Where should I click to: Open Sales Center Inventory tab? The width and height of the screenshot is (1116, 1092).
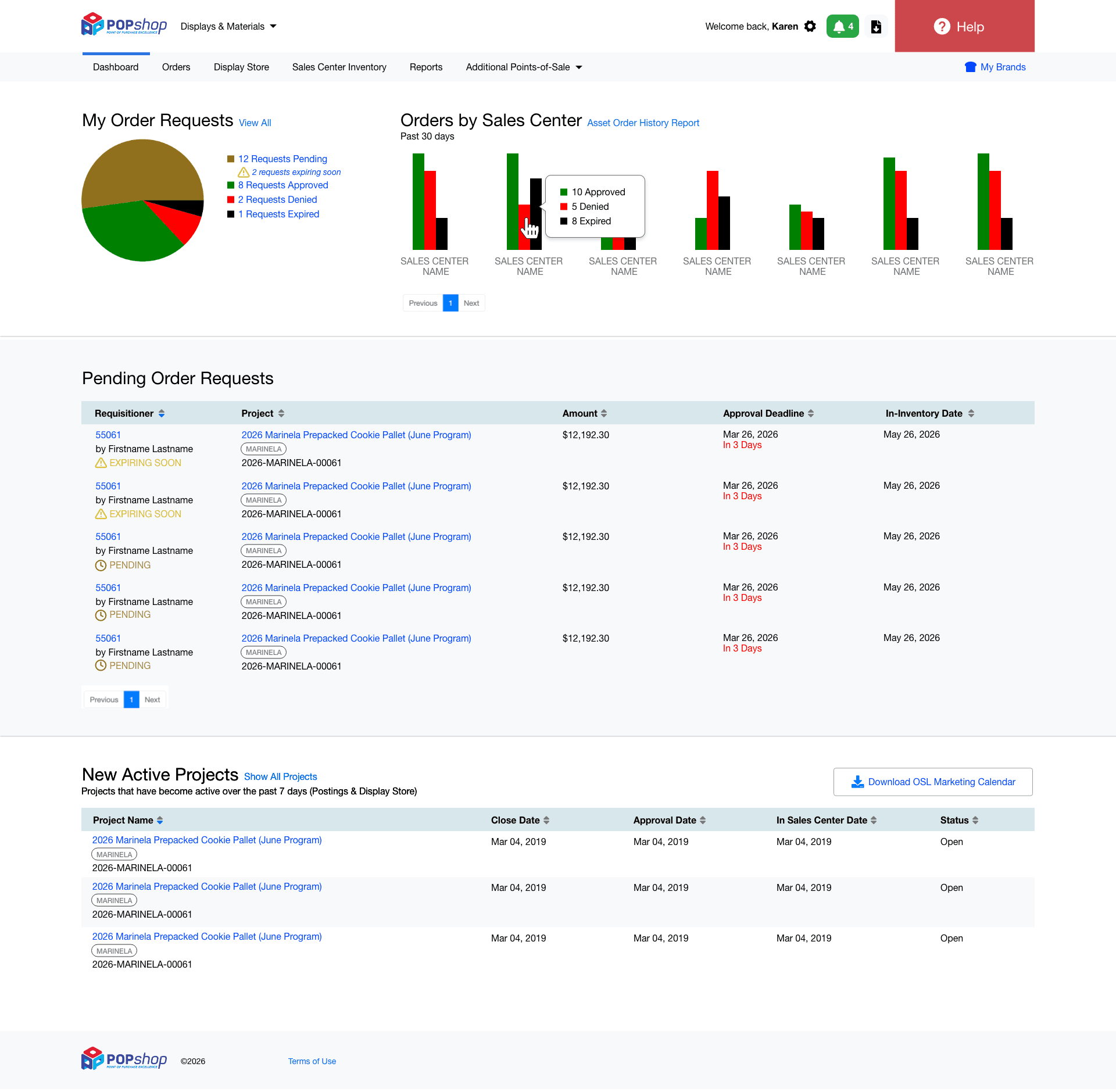tap(339, 67)
